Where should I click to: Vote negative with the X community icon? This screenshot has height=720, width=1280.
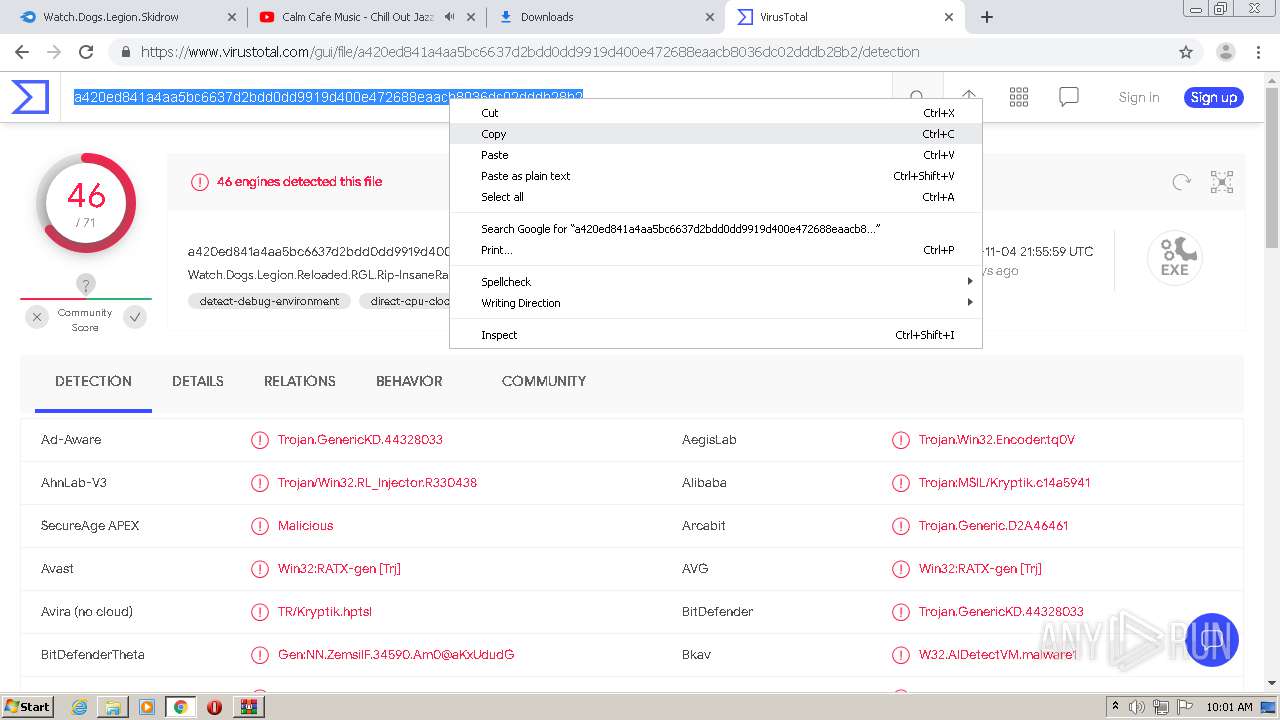click(x=37, y=317)
